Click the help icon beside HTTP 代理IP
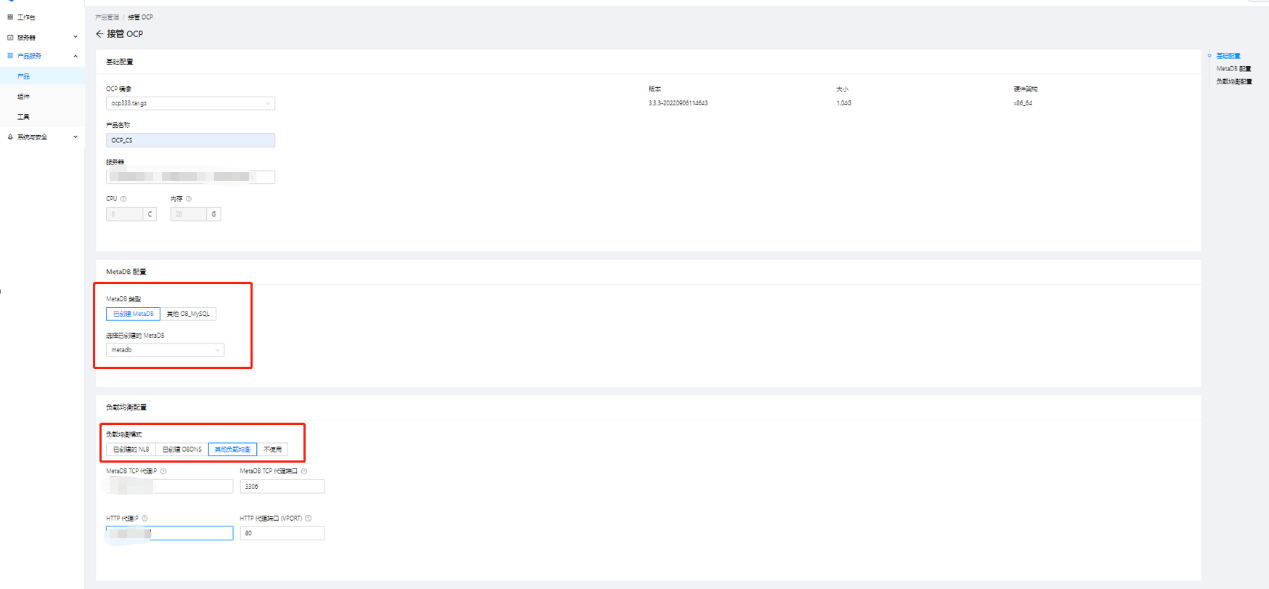Screen dimensions: 1269x589 point(145,518)
